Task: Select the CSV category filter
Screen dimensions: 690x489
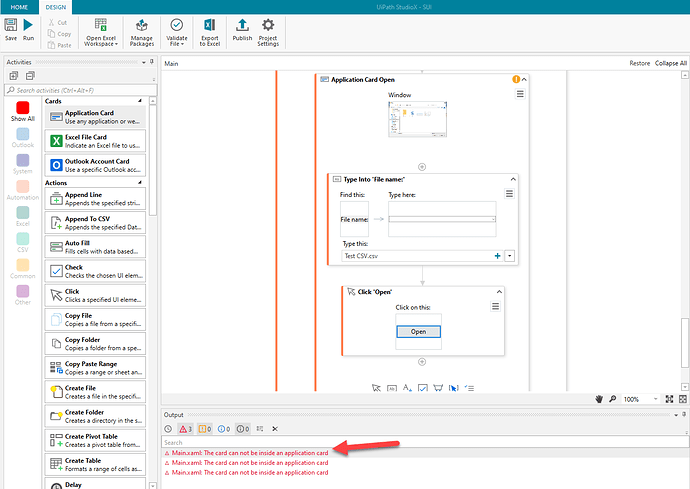Action: pos(23,243)
